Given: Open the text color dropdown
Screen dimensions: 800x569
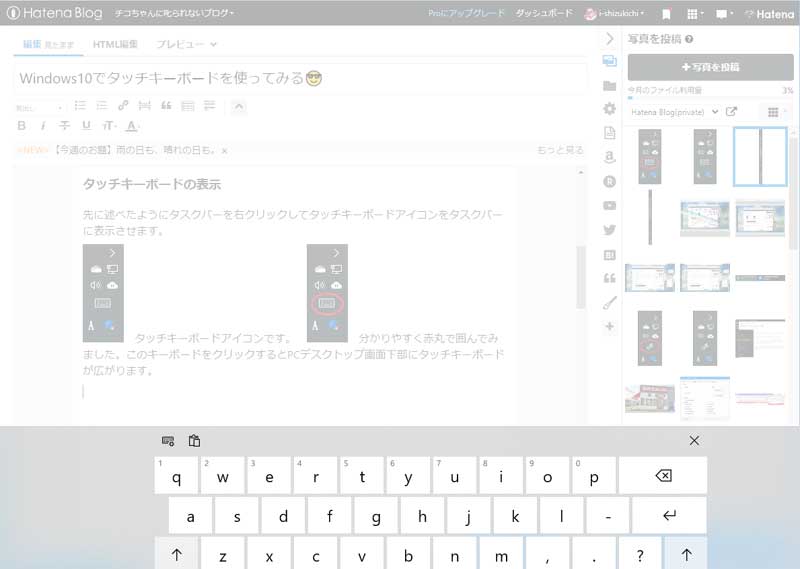Looking at the screenshot, I should 132,126.
